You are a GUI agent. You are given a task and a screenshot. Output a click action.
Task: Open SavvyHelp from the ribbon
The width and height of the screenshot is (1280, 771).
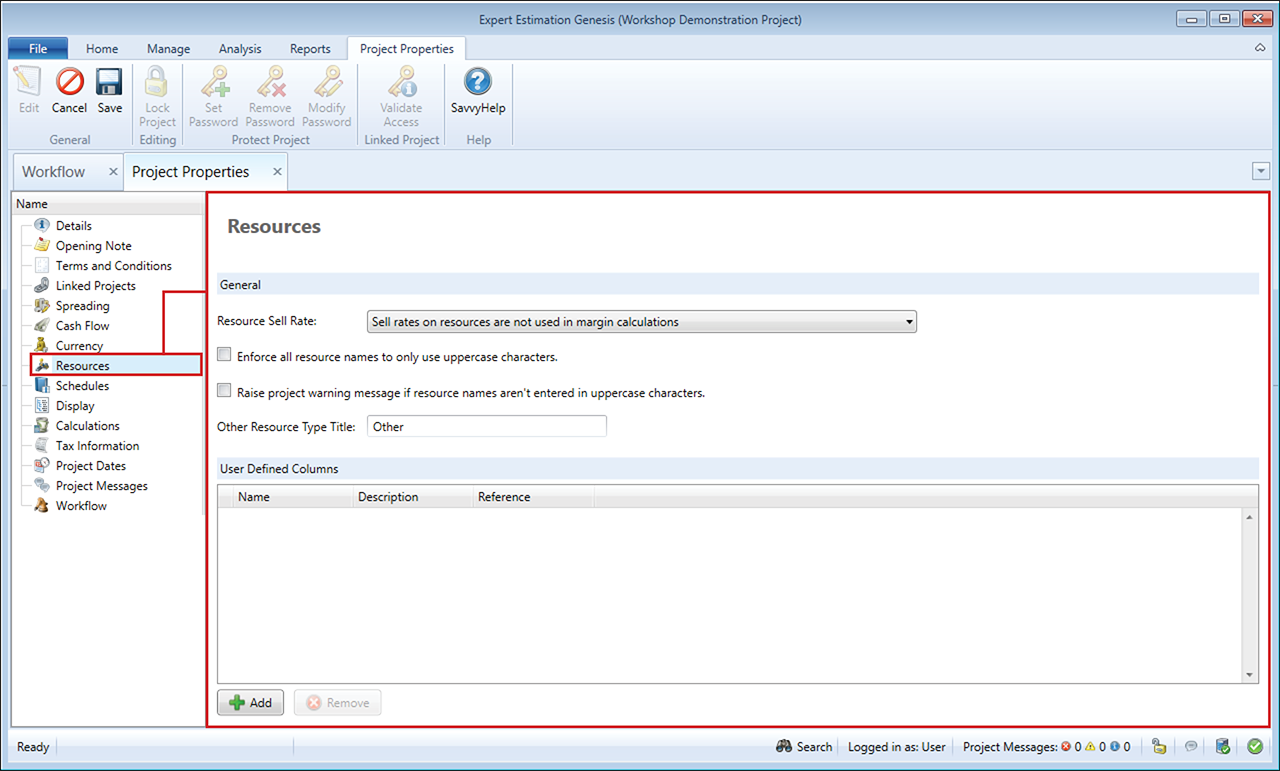(x=478, y=90)
